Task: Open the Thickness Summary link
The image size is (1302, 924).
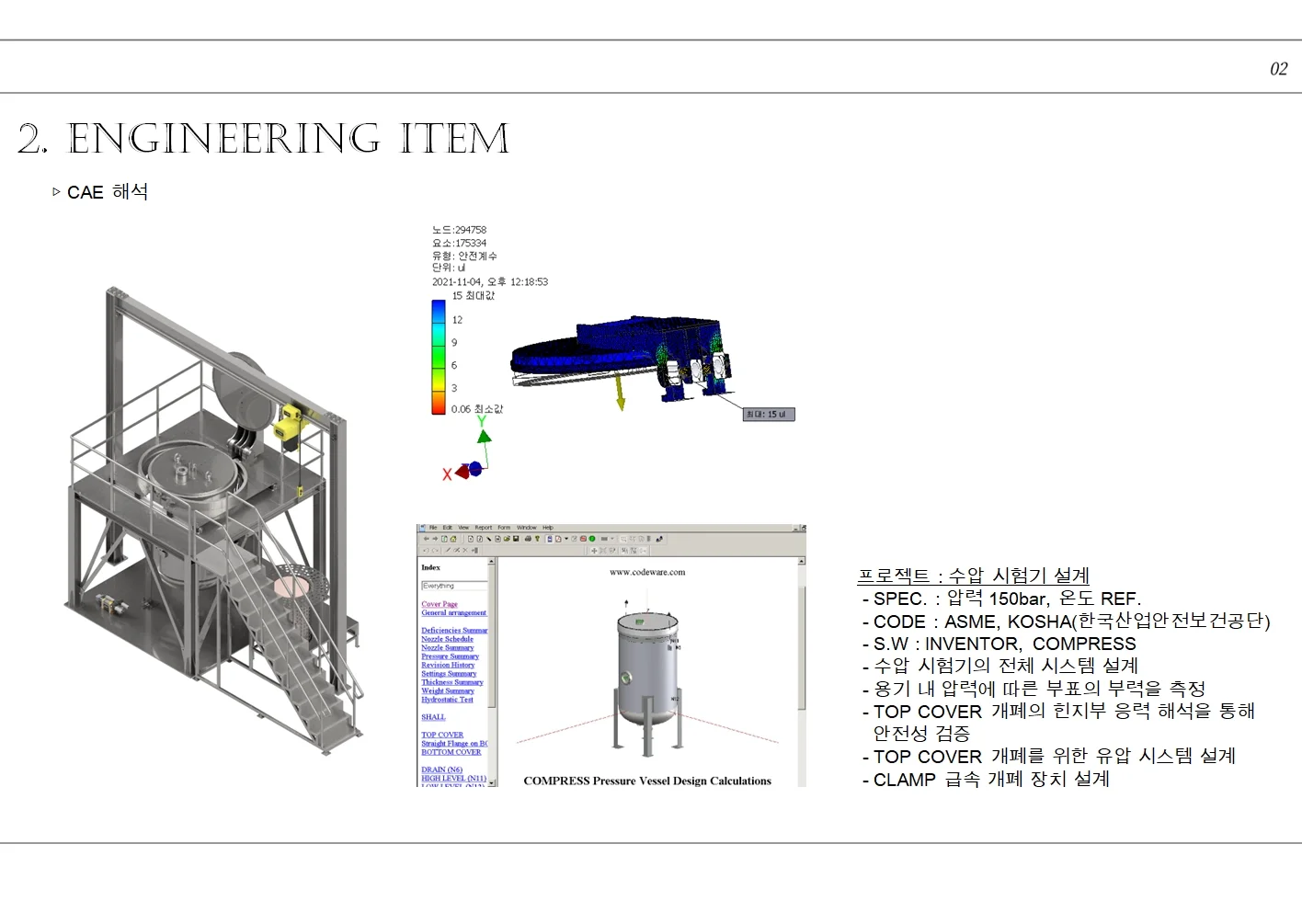Action: (452, 682)
